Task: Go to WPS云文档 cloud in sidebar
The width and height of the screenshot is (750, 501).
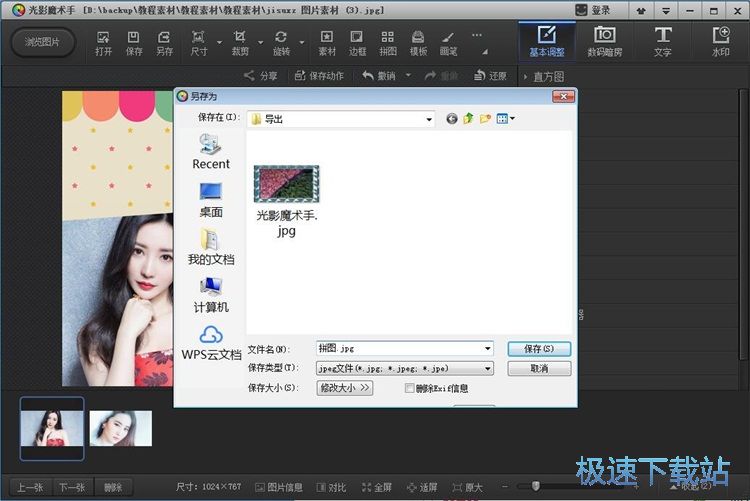Action: coord(211,343)
